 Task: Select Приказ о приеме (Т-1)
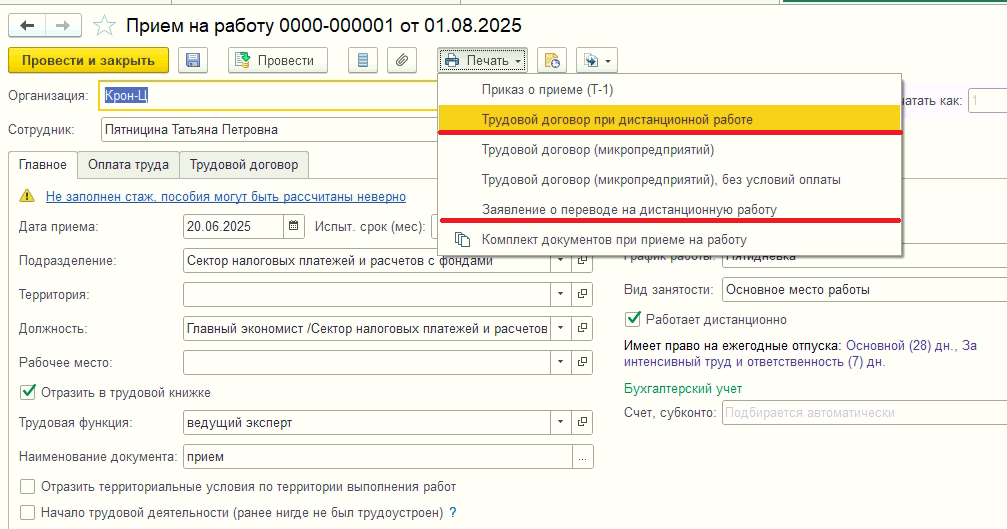coord(669,90)
